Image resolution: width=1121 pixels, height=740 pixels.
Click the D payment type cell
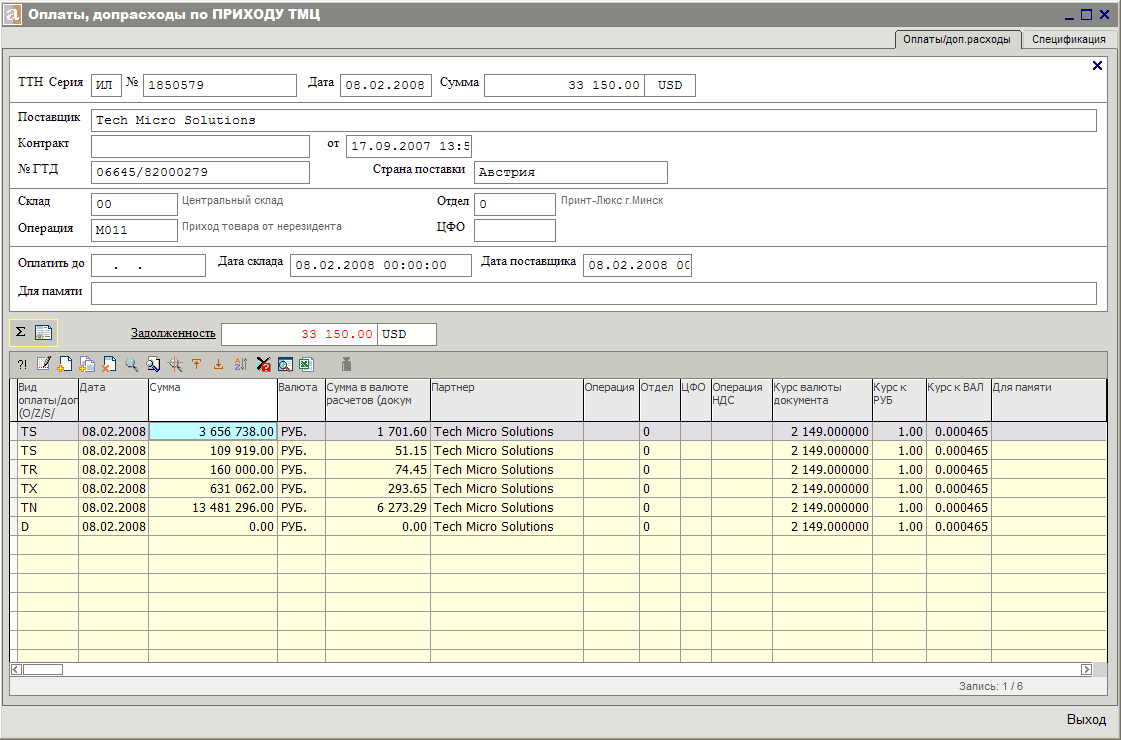tap(48, 527)
